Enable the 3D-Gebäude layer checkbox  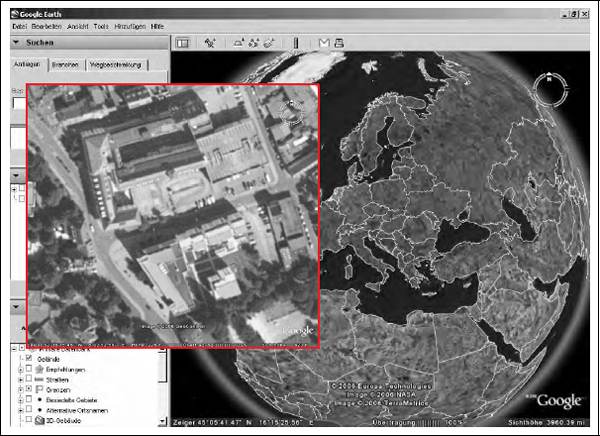point(29,420)
